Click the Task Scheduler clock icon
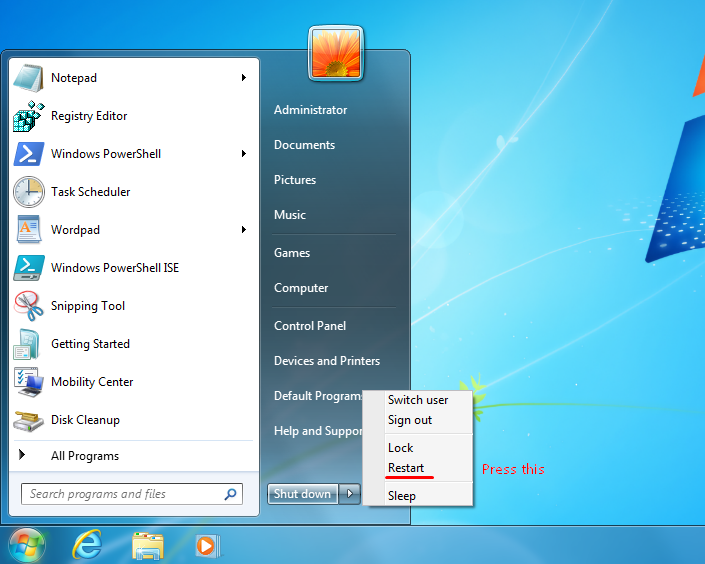 [x=28, y=192]
